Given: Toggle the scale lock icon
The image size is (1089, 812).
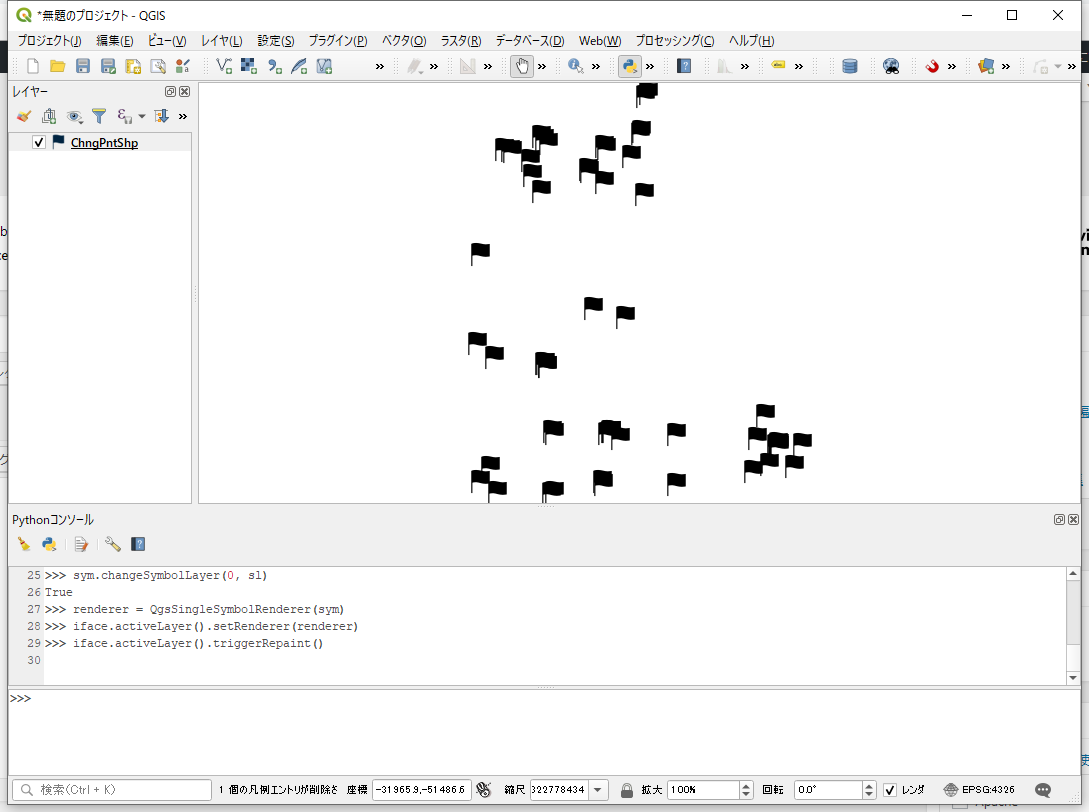Looking at the screenshot, I should tap(627, 790).
